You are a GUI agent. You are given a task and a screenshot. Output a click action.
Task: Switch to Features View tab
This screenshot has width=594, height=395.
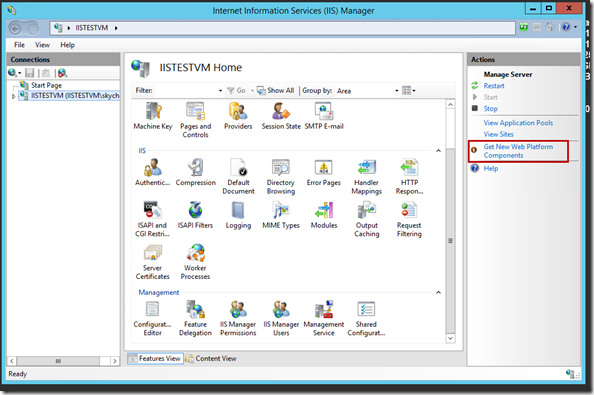155,358
